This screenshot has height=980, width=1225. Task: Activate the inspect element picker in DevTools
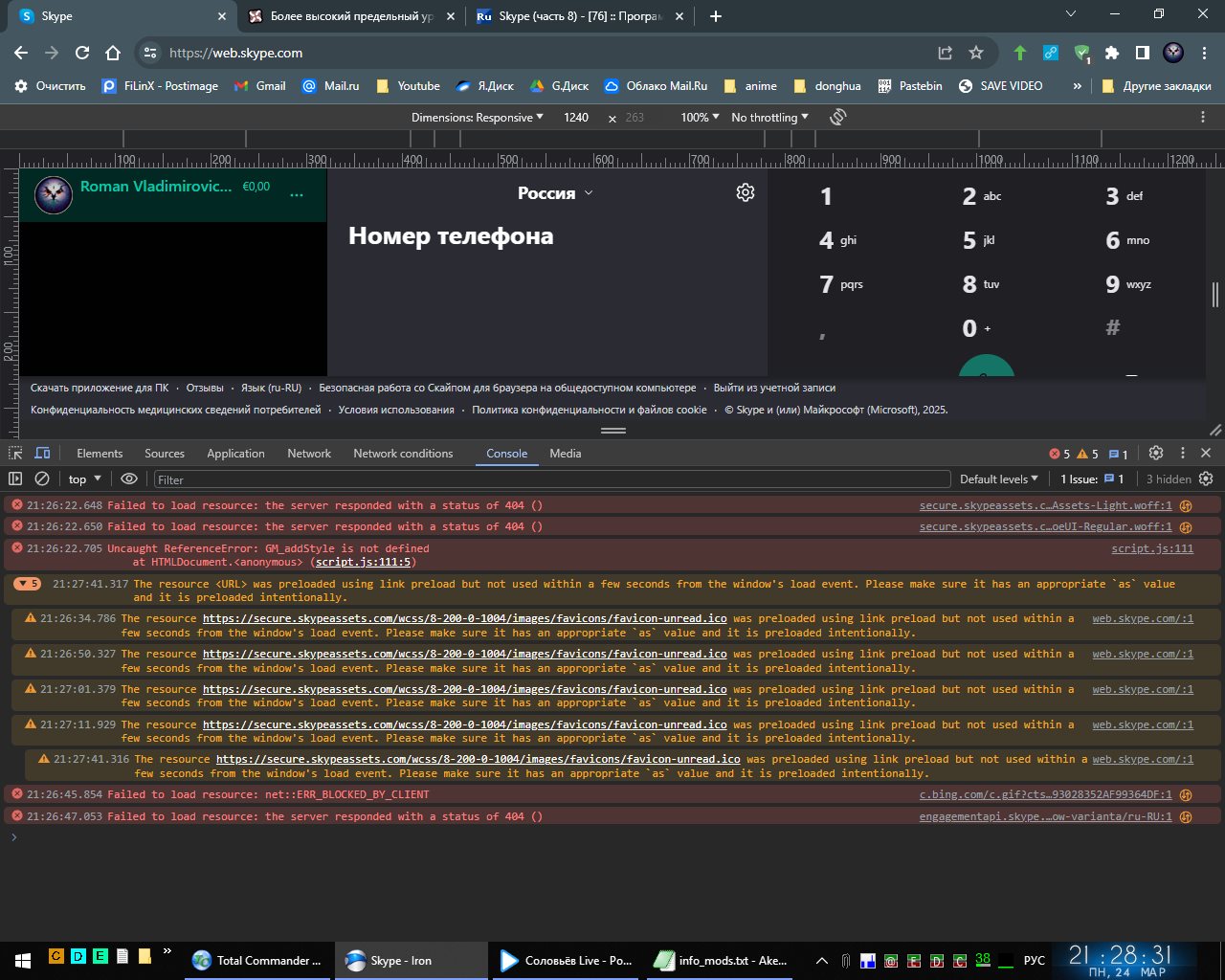point(15,453)
